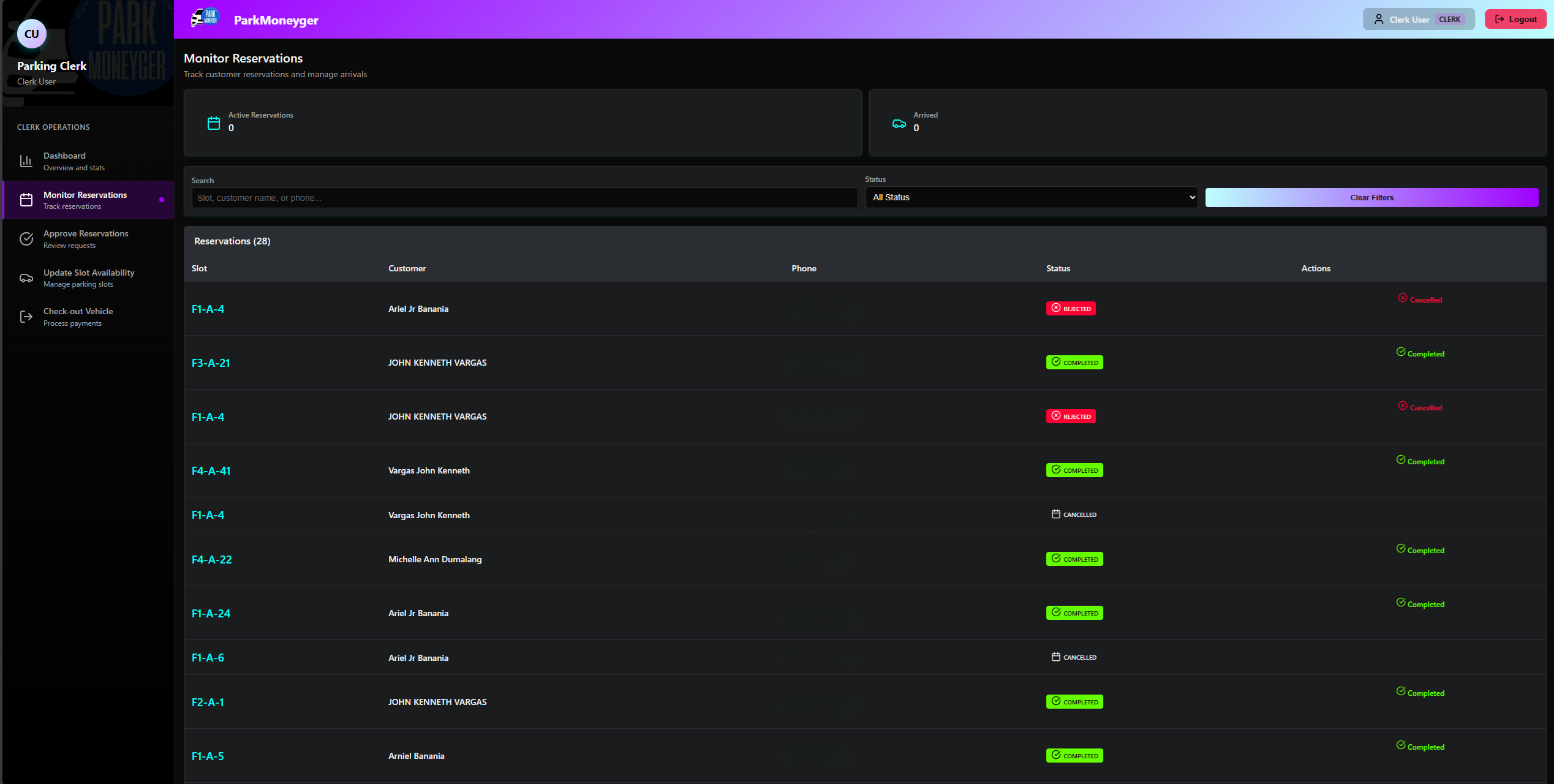Click the Monitor Reservations calendar icon
The width and height of the screenshot is (1554, 784).
[x=26, y=200]
